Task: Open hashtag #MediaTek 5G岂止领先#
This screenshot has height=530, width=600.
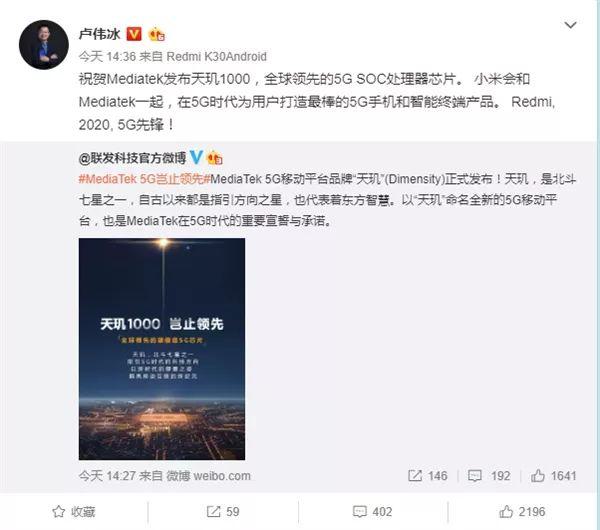Action: pos(144,179)
